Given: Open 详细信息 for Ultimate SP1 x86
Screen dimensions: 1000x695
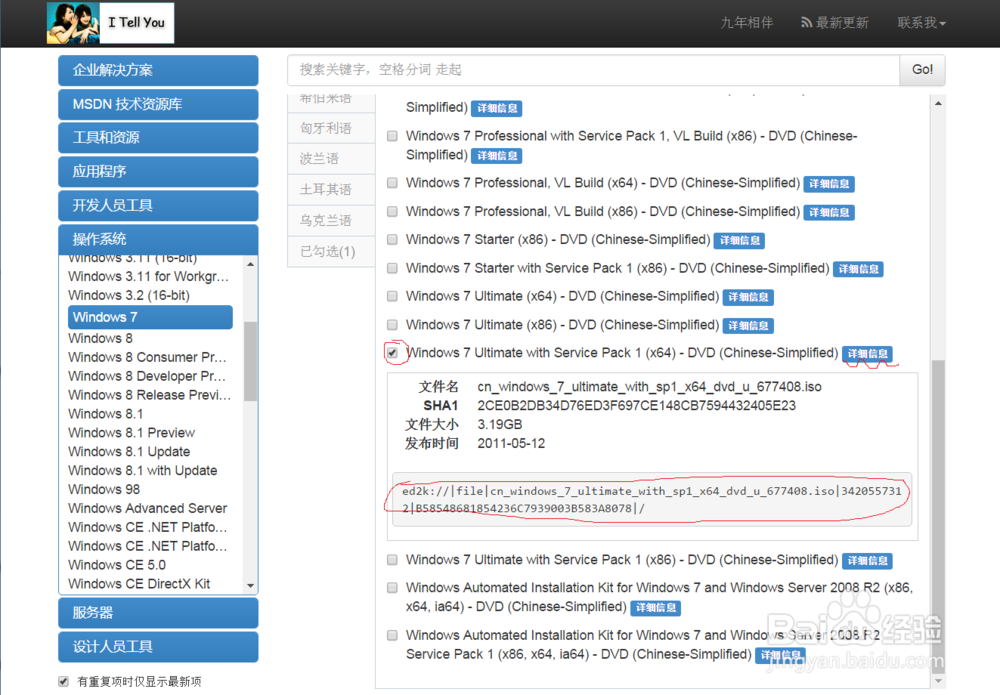Looking at the screenshot, I should pos(867,560).
